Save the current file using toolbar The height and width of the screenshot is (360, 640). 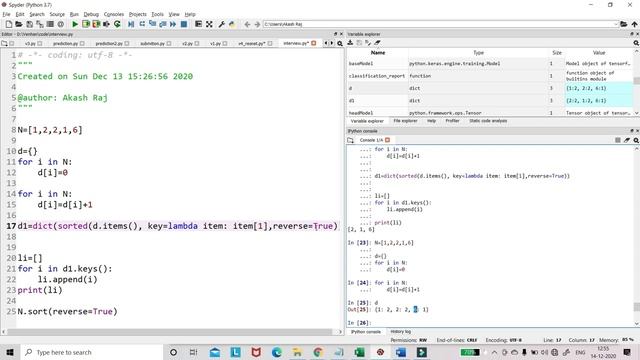[x=29, y=24]
